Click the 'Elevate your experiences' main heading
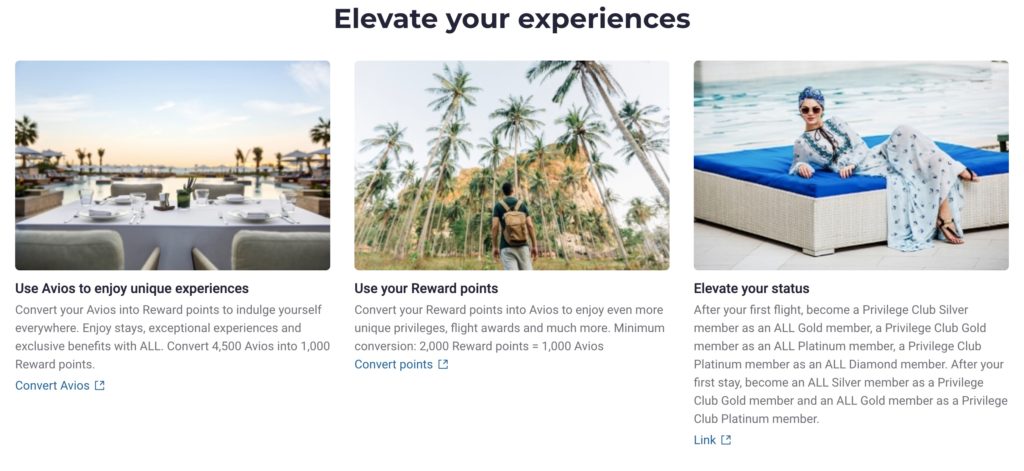The width and height of the screenshot is (1024, 471). [511, 19]
